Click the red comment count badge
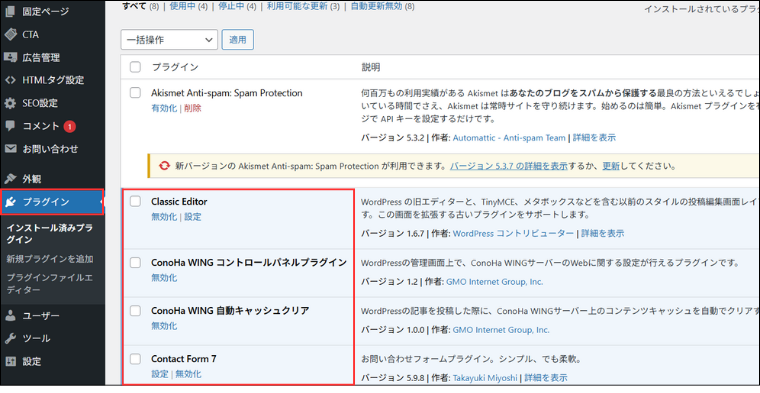The image size is (760, 393). (70, 126)
